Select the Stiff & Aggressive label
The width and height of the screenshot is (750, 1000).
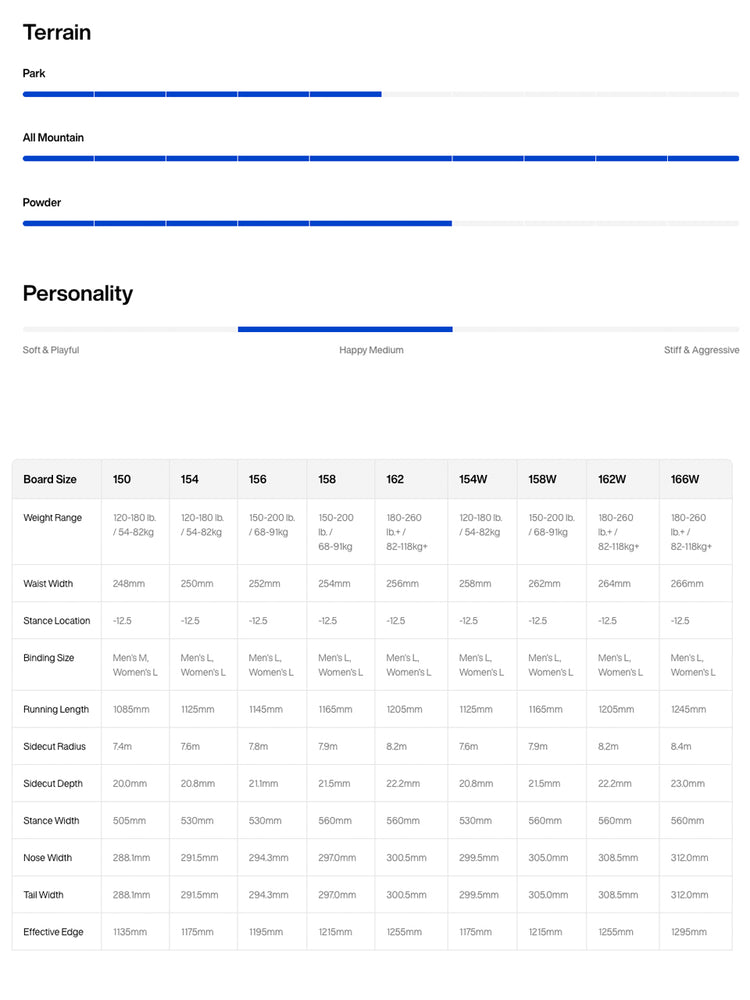(702, 349)
